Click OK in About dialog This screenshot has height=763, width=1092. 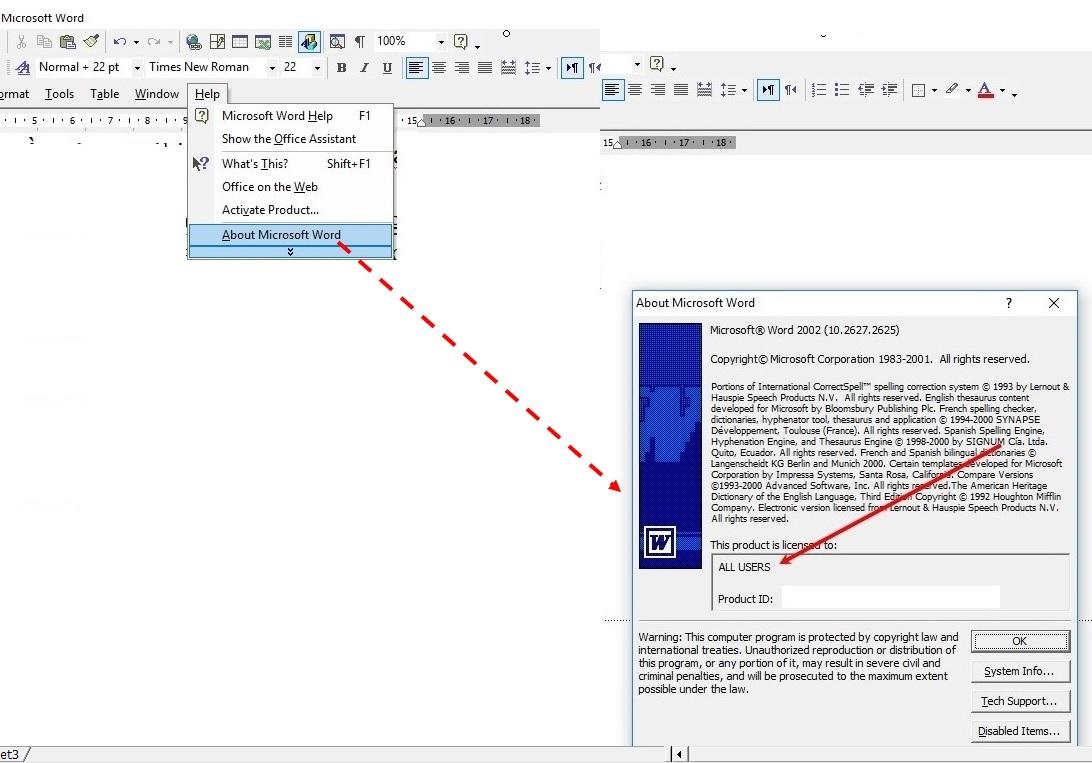(1020, 641)
